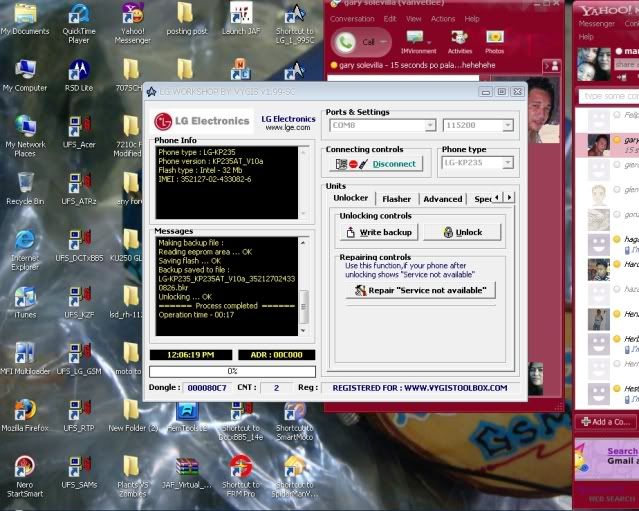
Task: Click Repair "Service not available" button
Action: coord(421,290)
